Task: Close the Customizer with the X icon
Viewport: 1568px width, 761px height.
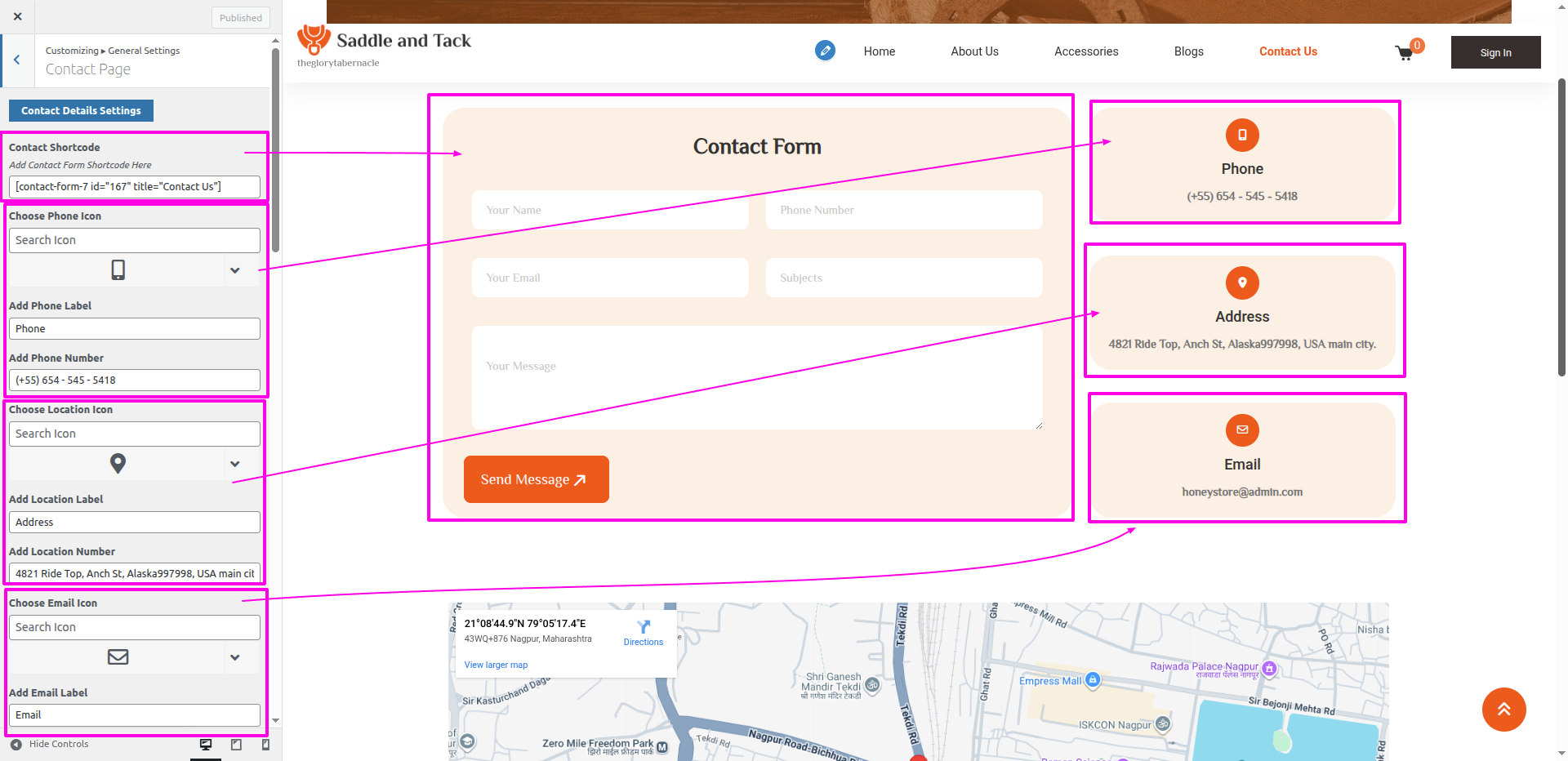Action: [x=18, y=16]
